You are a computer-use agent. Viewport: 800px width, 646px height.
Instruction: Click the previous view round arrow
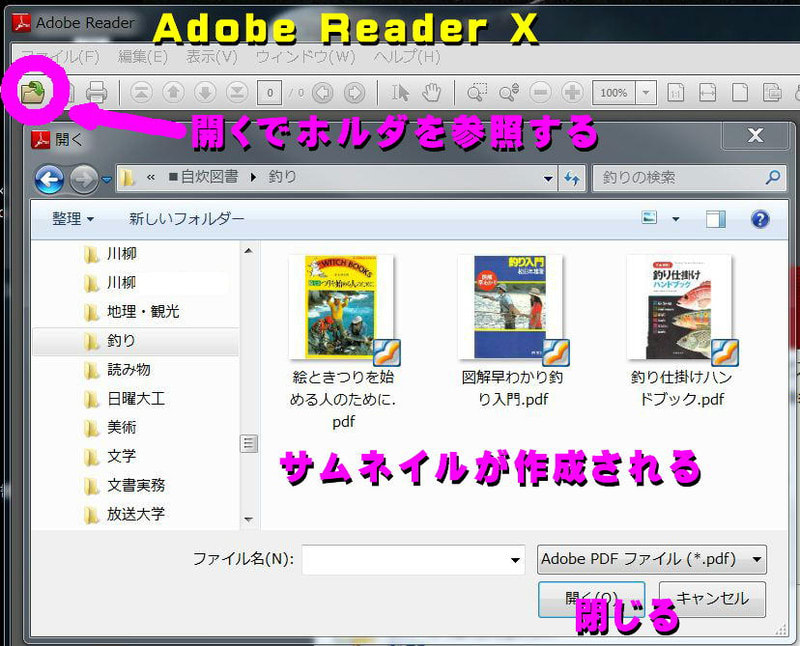click(x=322, y=93)
